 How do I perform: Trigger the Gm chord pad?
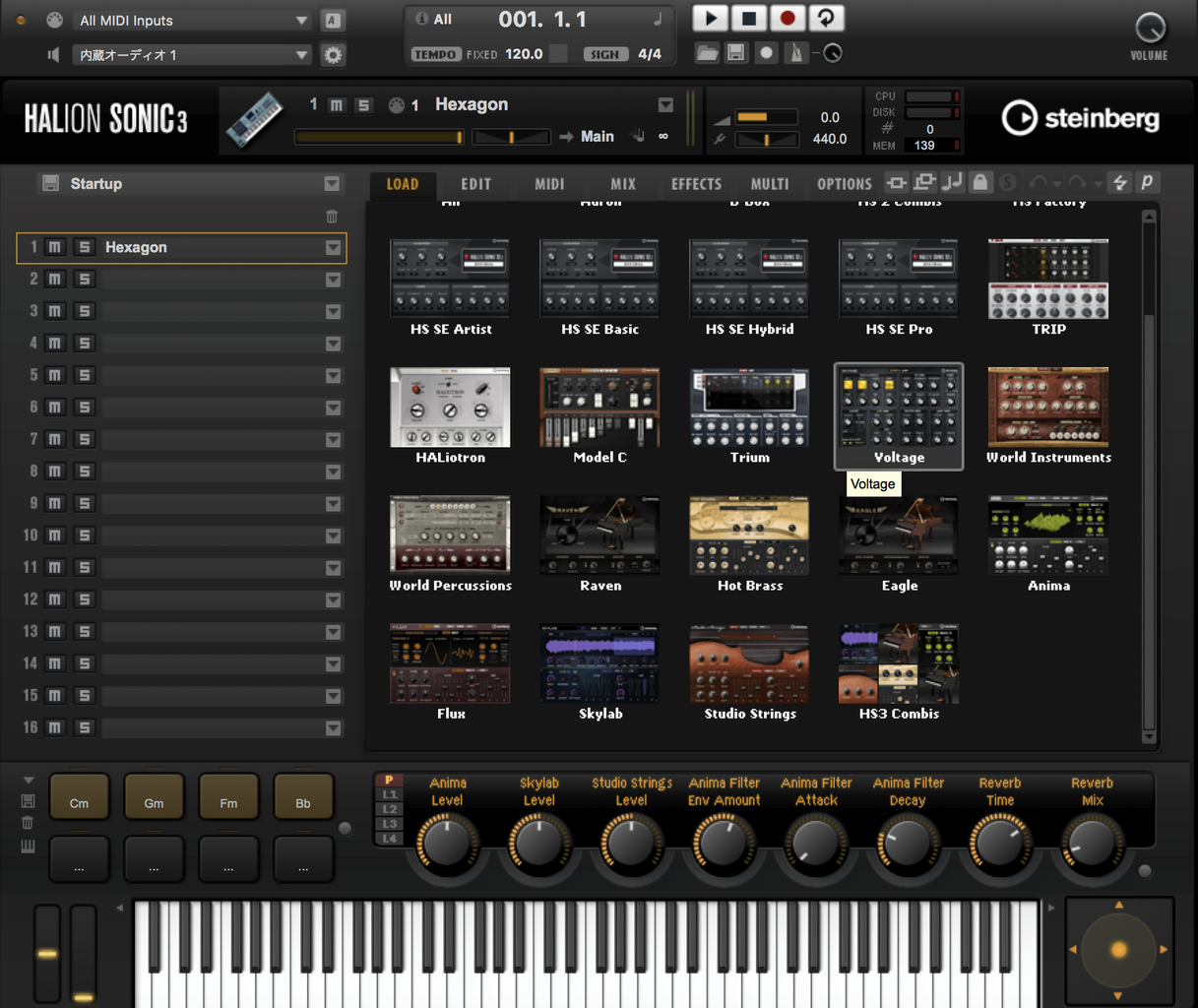click(x=154, y=796)
